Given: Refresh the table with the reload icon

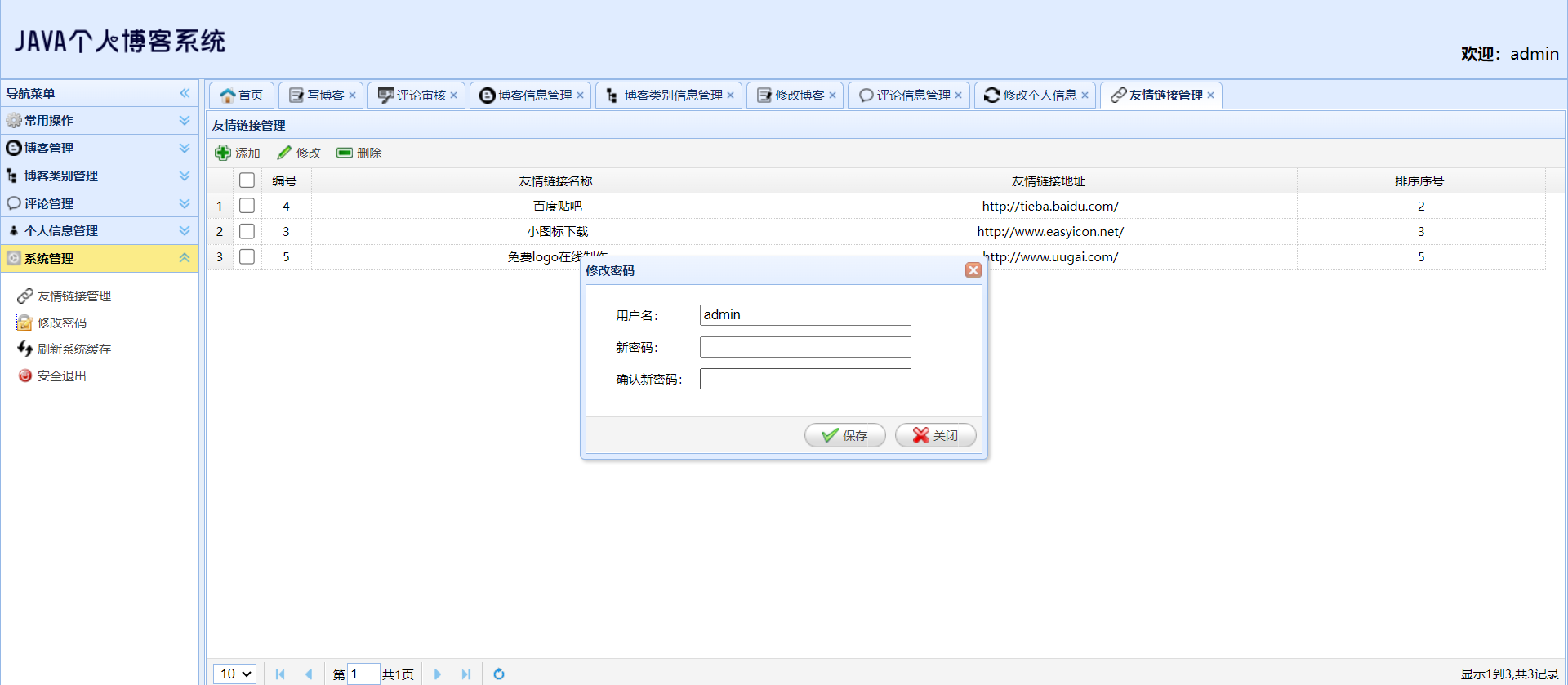Looking at the screenshot, I should pyautogui.click(x=499, y=674).
